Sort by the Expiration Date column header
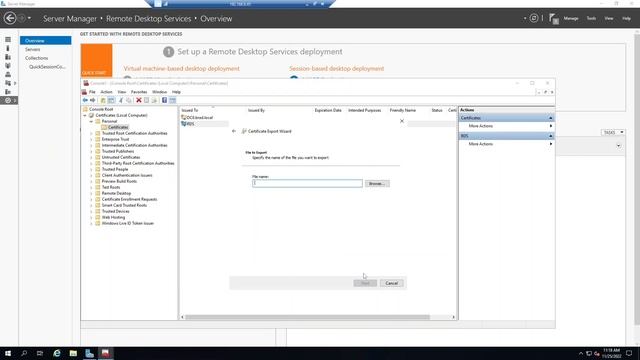The width and height of the screenshot is (640, 360). pos(329,110)
